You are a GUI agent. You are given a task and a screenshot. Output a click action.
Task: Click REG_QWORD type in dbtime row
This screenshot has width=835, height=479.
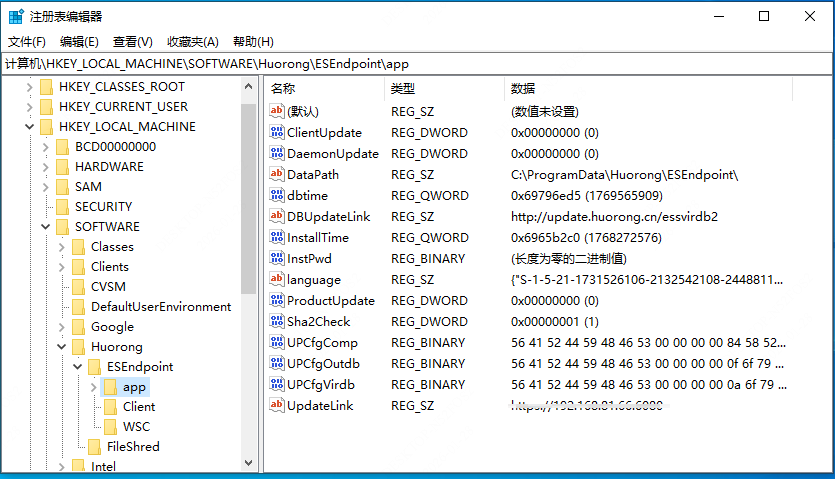point(430,196)
